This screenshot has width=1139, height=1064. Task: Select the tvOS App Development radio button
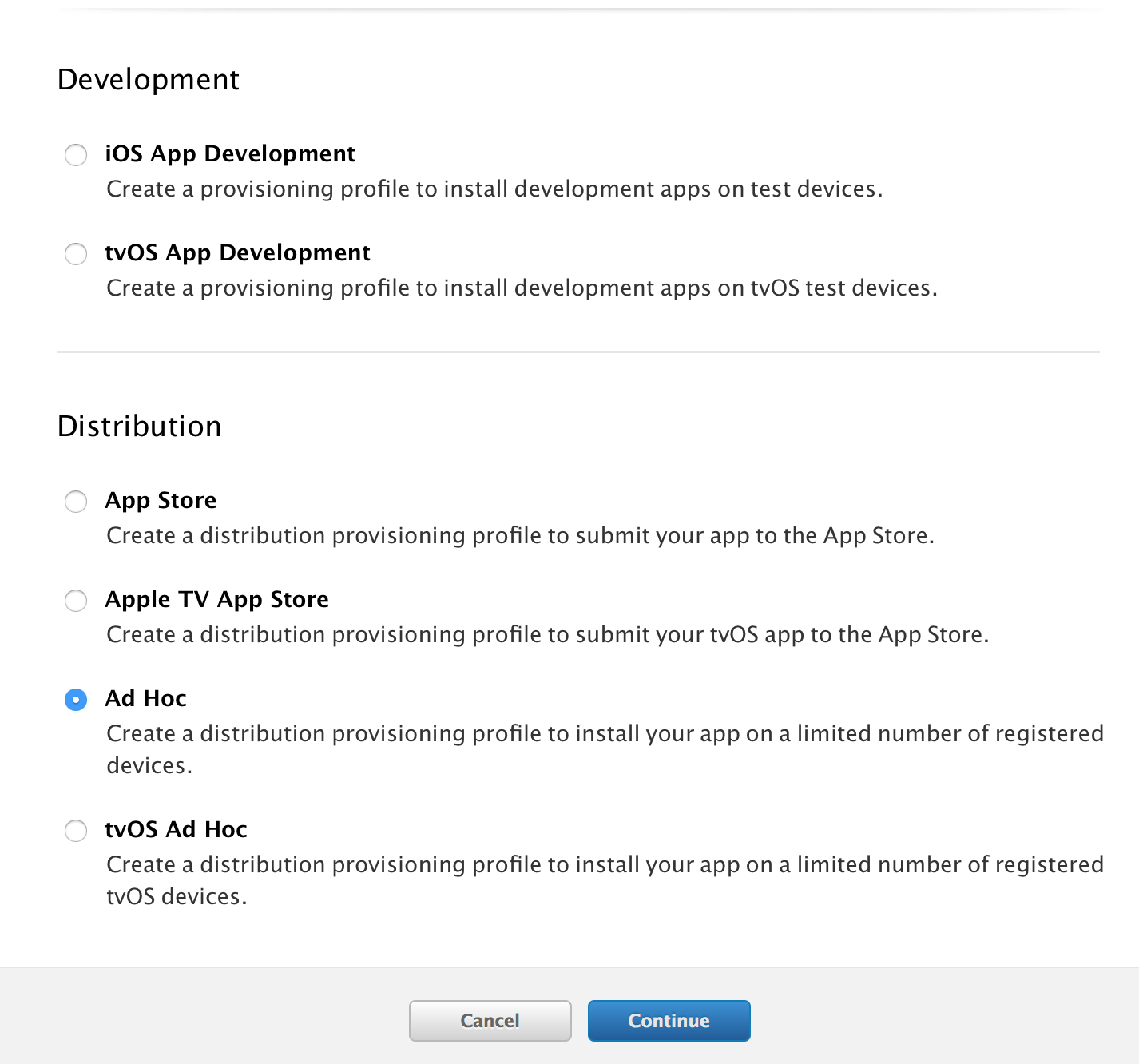76,254
